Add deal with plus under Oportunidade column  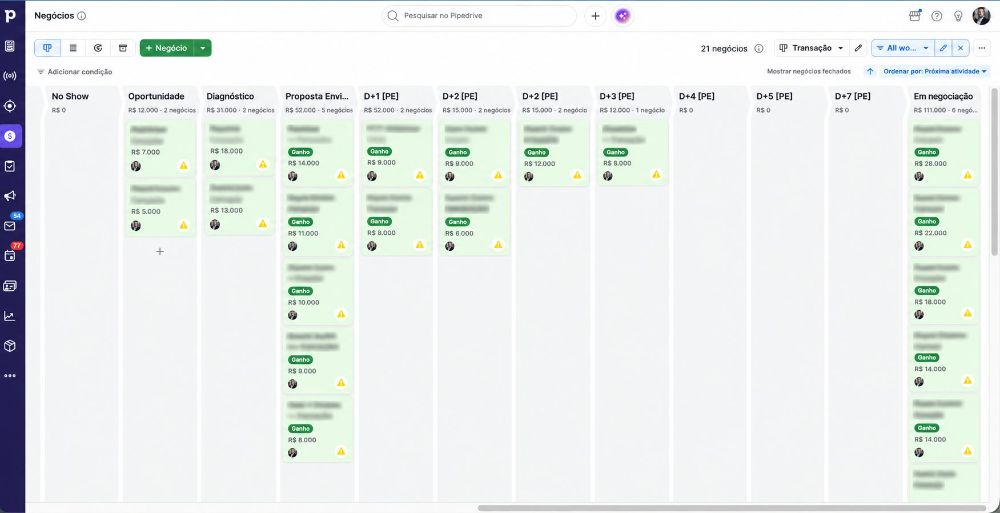click(160, 251)
